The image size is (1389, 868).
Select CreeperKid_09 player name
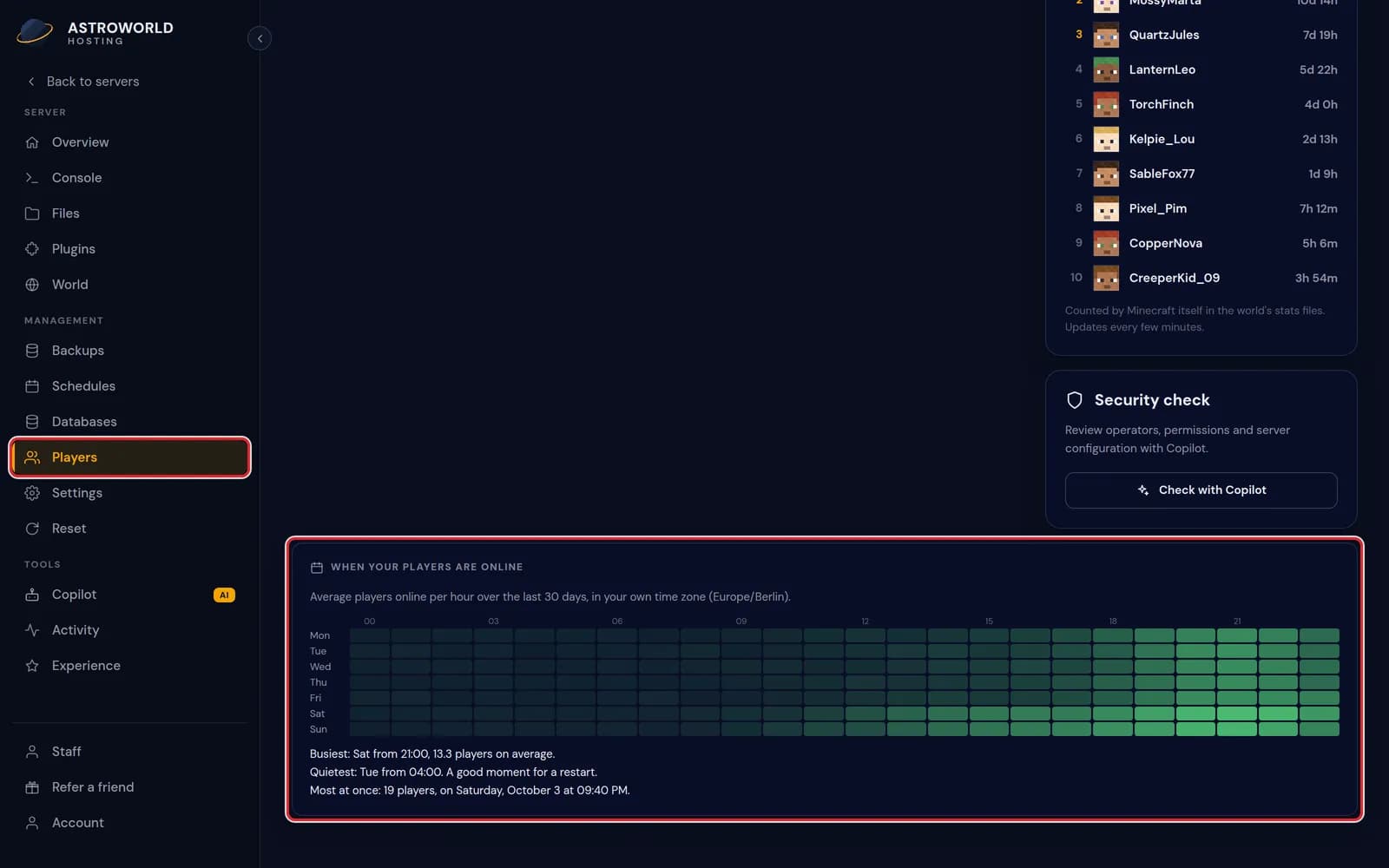[x=1174, y=278]
